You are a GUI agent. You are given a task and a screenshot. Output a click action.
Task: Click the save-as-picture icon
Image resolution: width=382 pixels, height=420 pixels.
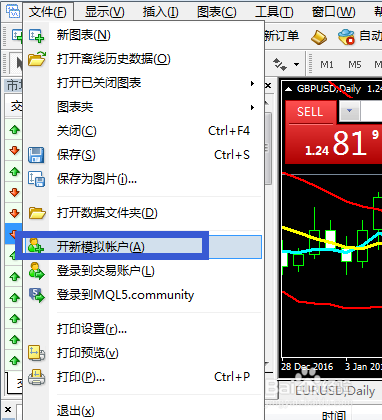(36, 179)
